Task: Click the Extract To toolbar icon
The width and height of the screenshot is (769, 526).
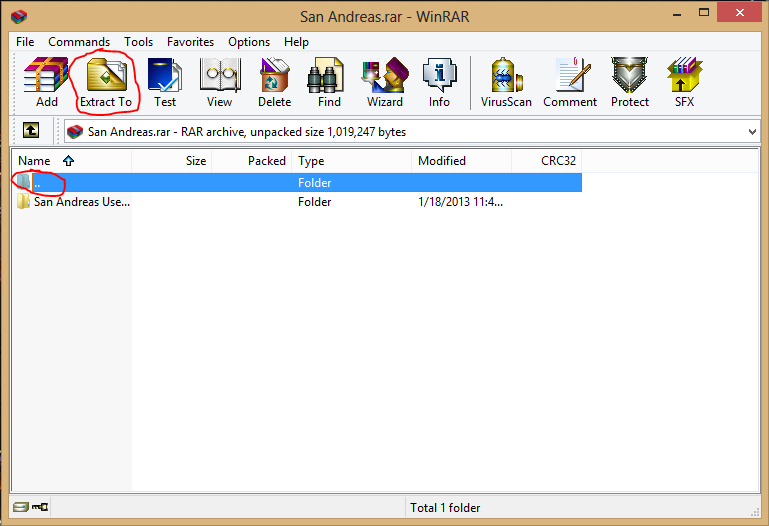Action: point(106,82)
